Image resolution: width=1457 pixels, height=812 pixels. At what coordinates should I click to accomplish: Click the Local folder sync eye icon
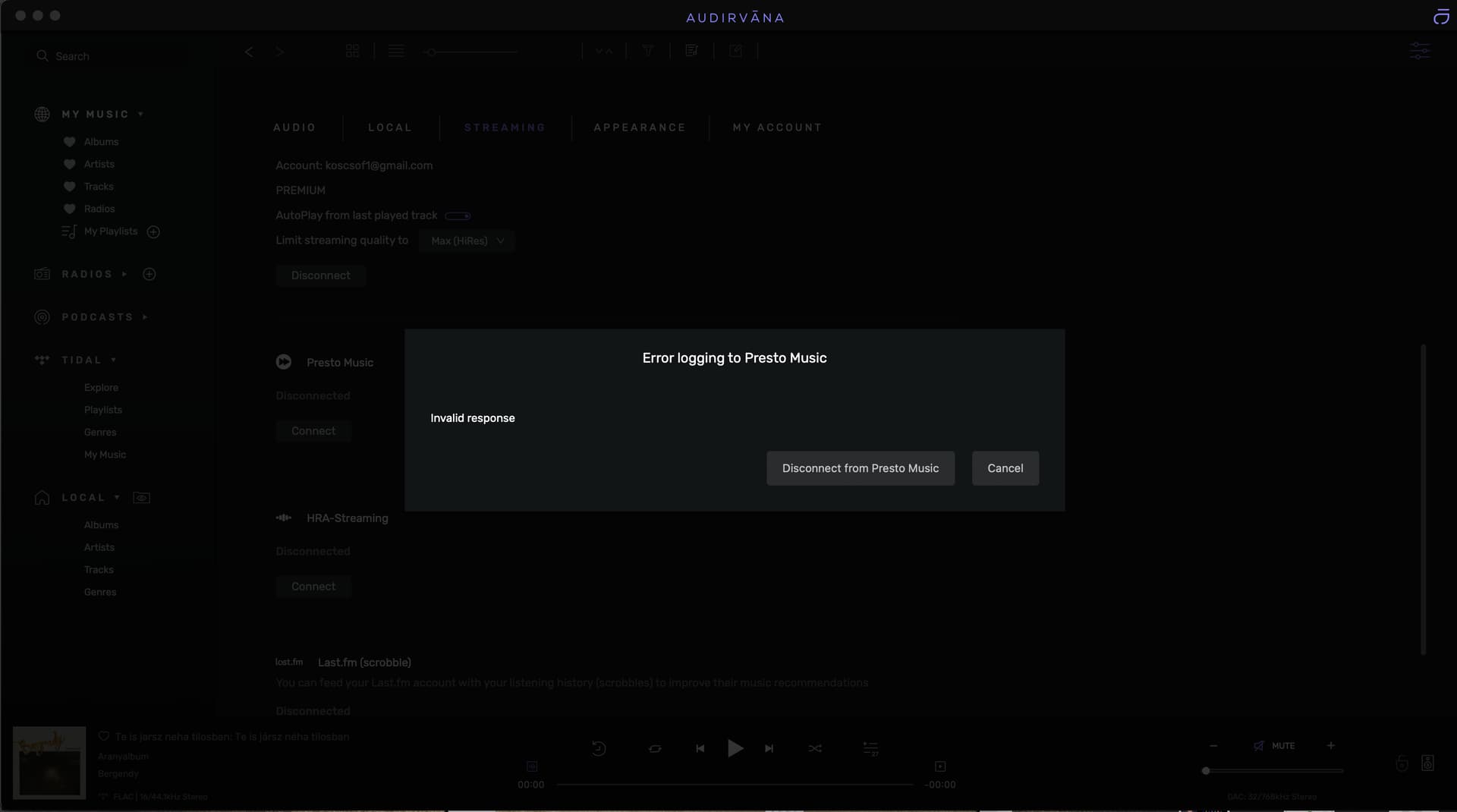click(141, 498)
